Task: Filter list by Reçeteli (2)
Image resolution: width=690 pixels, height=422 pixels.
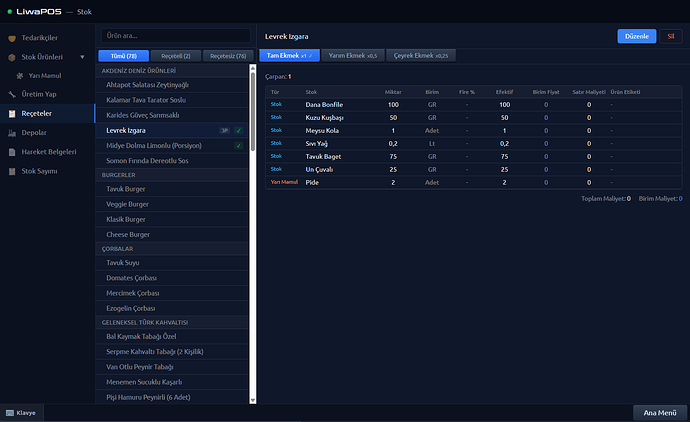Action: pyautogui.click(x=176, y=55)
